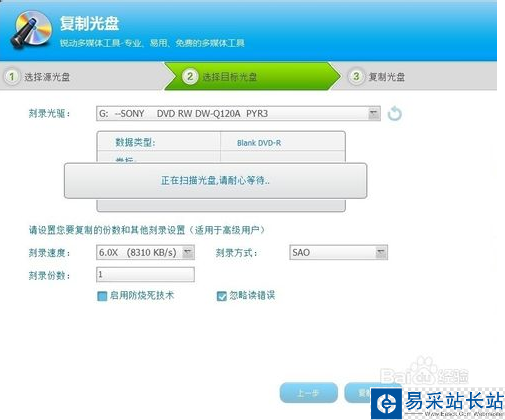Enable the burn-proof technology checkbox

[x=102, y=296]
